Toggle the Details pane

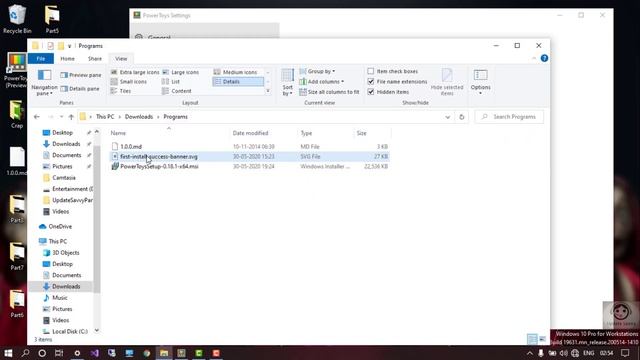tap(80, 89)
